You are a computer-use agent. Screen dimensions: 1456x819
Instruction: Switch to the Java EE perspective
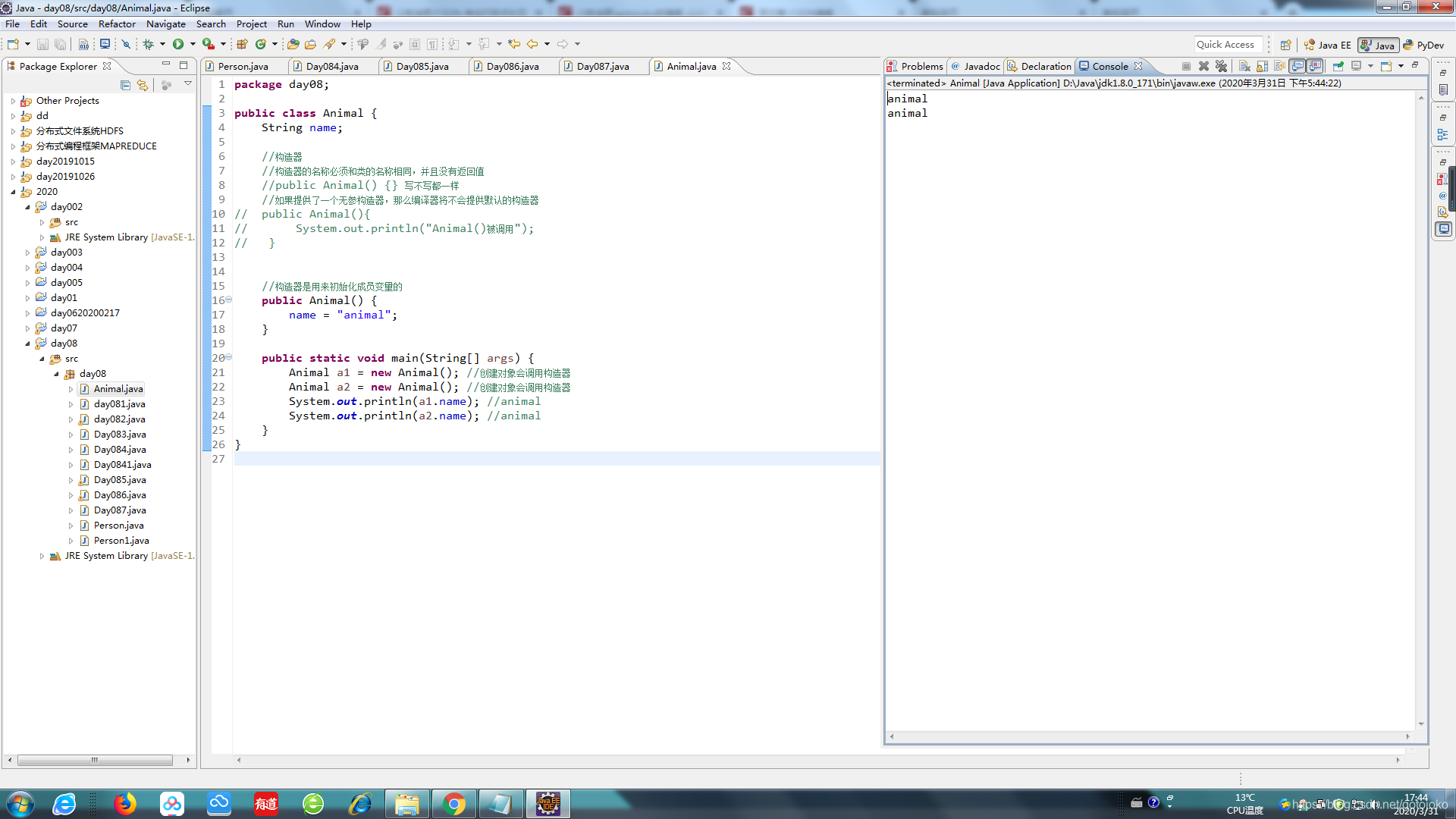[1327, 45]
